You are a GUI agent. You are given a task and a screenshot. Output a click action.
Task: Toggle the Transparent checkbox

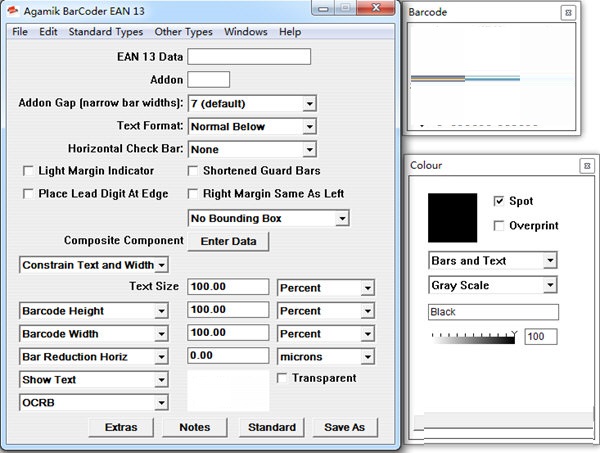(282, 378)
